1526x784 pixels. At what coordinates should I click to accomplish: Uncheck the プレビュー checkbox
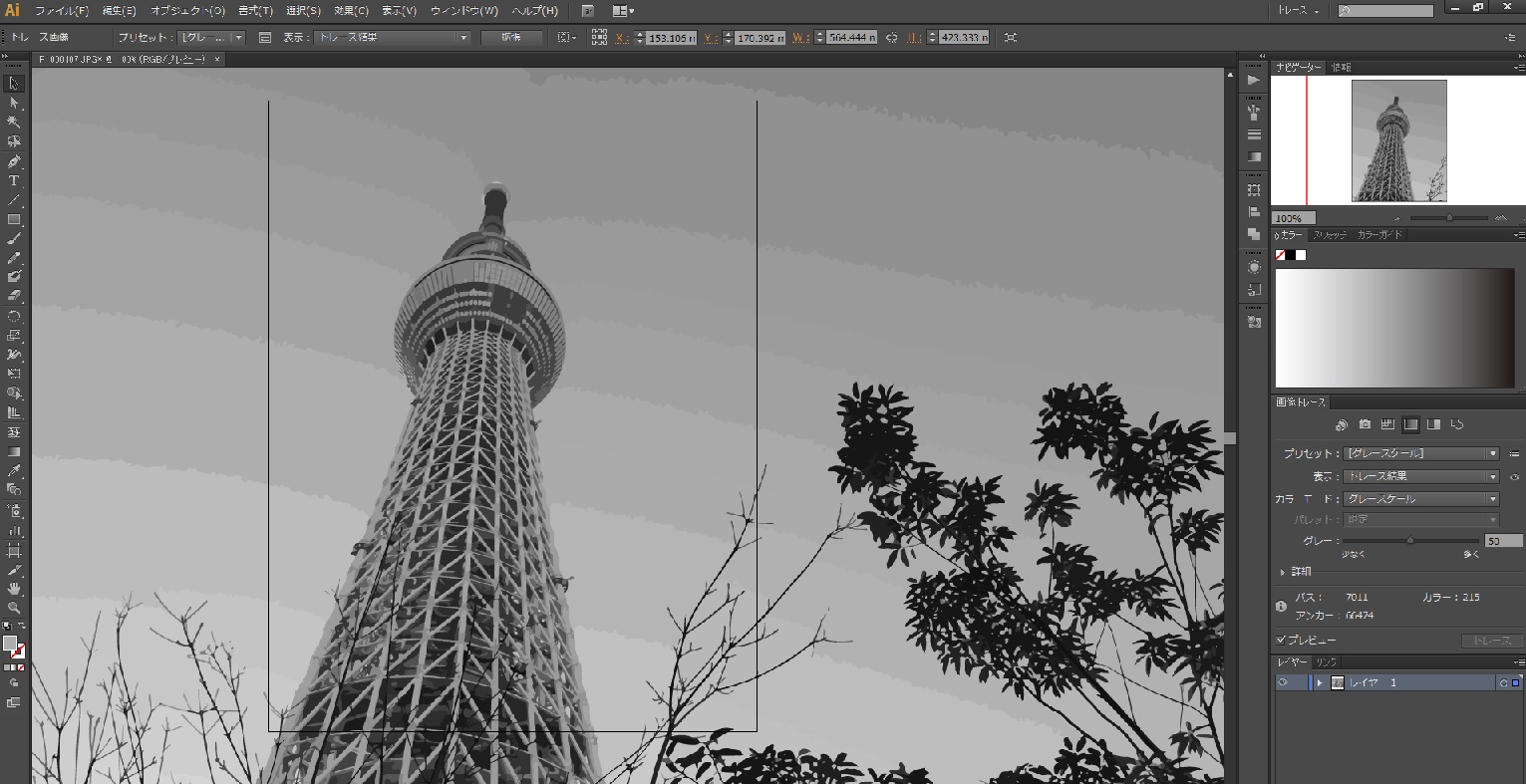click(x=1282, y=640)
